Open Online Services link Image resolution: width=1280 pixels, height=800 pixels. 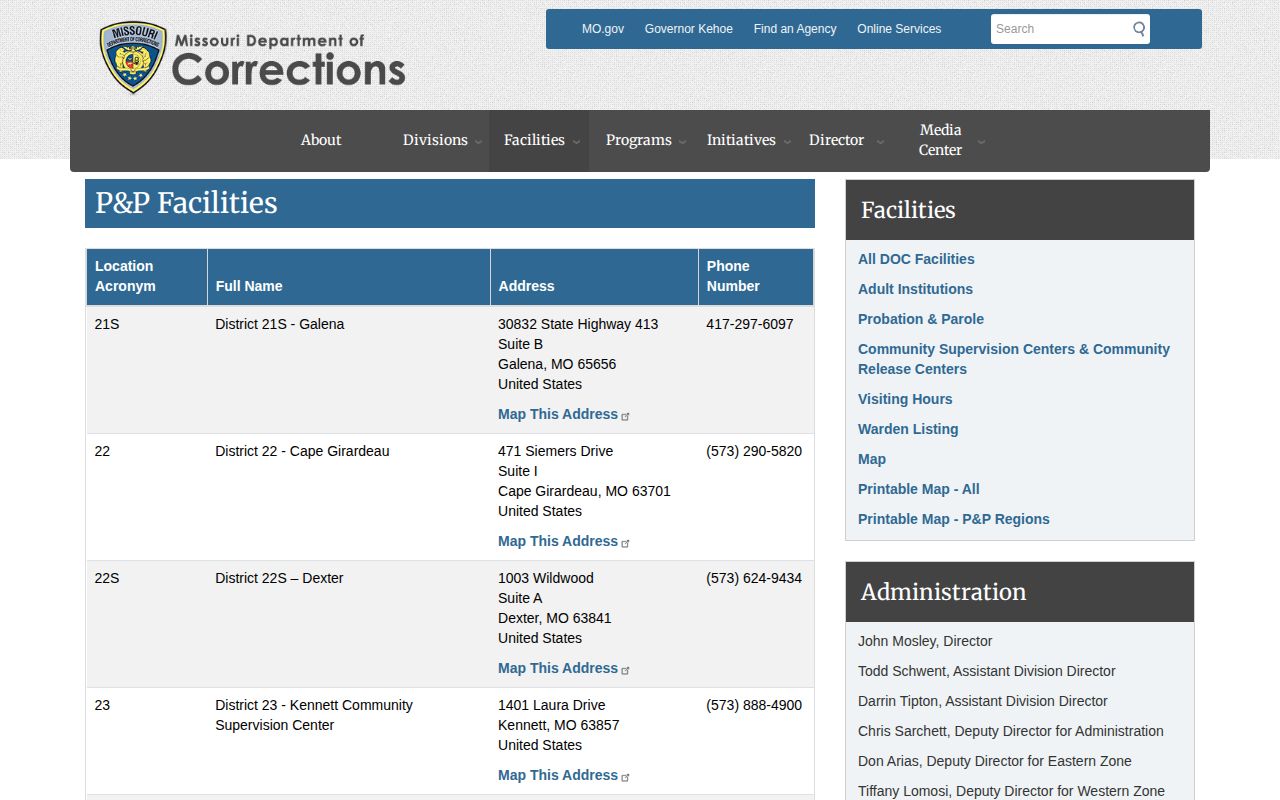[899, 29]
